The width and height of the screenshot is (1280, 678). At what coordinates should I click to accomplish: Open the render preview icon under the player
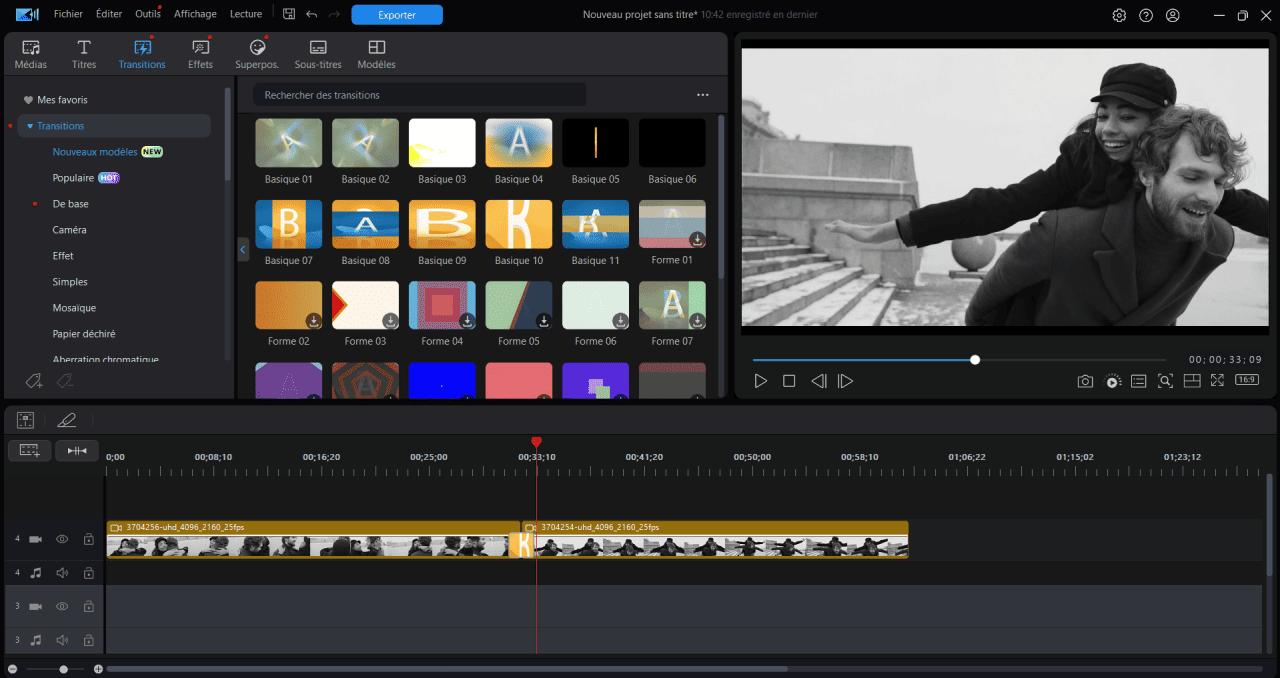pyautogui.click(x=1112, y=381)
